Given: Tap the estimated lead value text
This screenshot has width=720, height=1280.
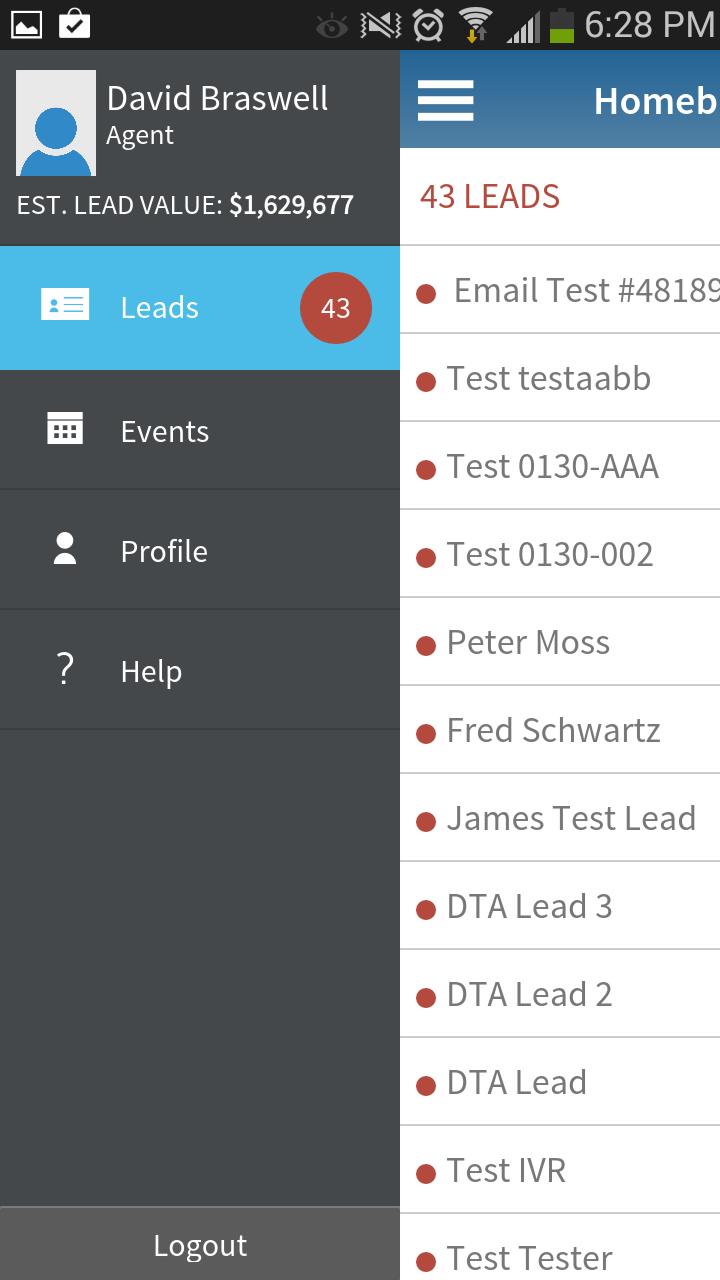Looking at the screenshot, I should click(x=185, y=206).
